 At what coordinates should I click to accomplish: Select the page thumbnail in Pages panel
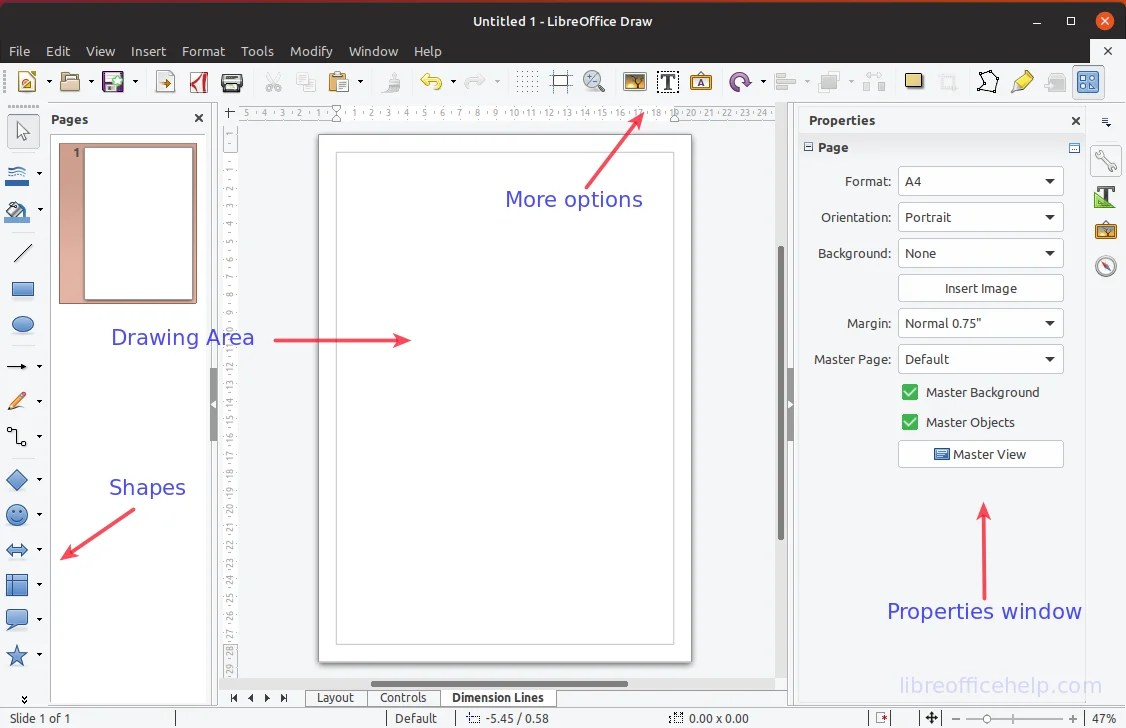(128, 224)
